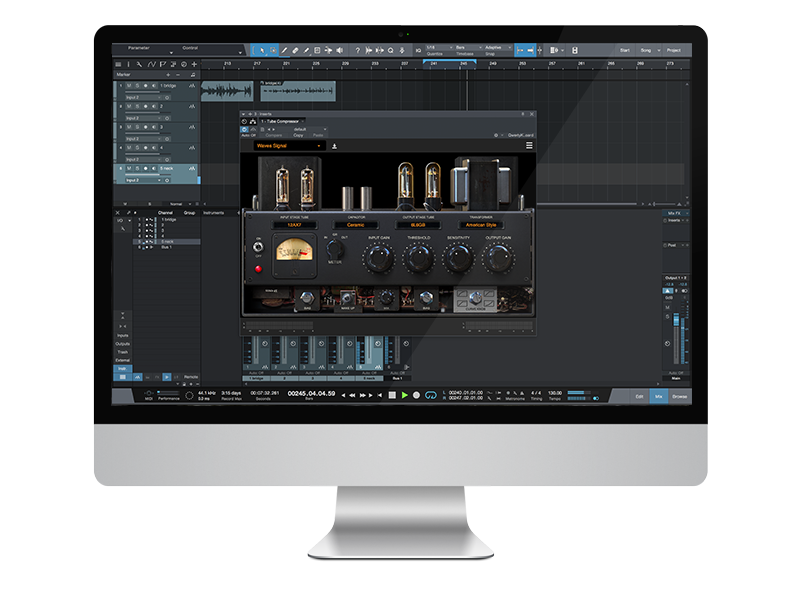Click the sidechain routing icon in plugin header
This screenshot has height=600, width=800.
point(253,121)
